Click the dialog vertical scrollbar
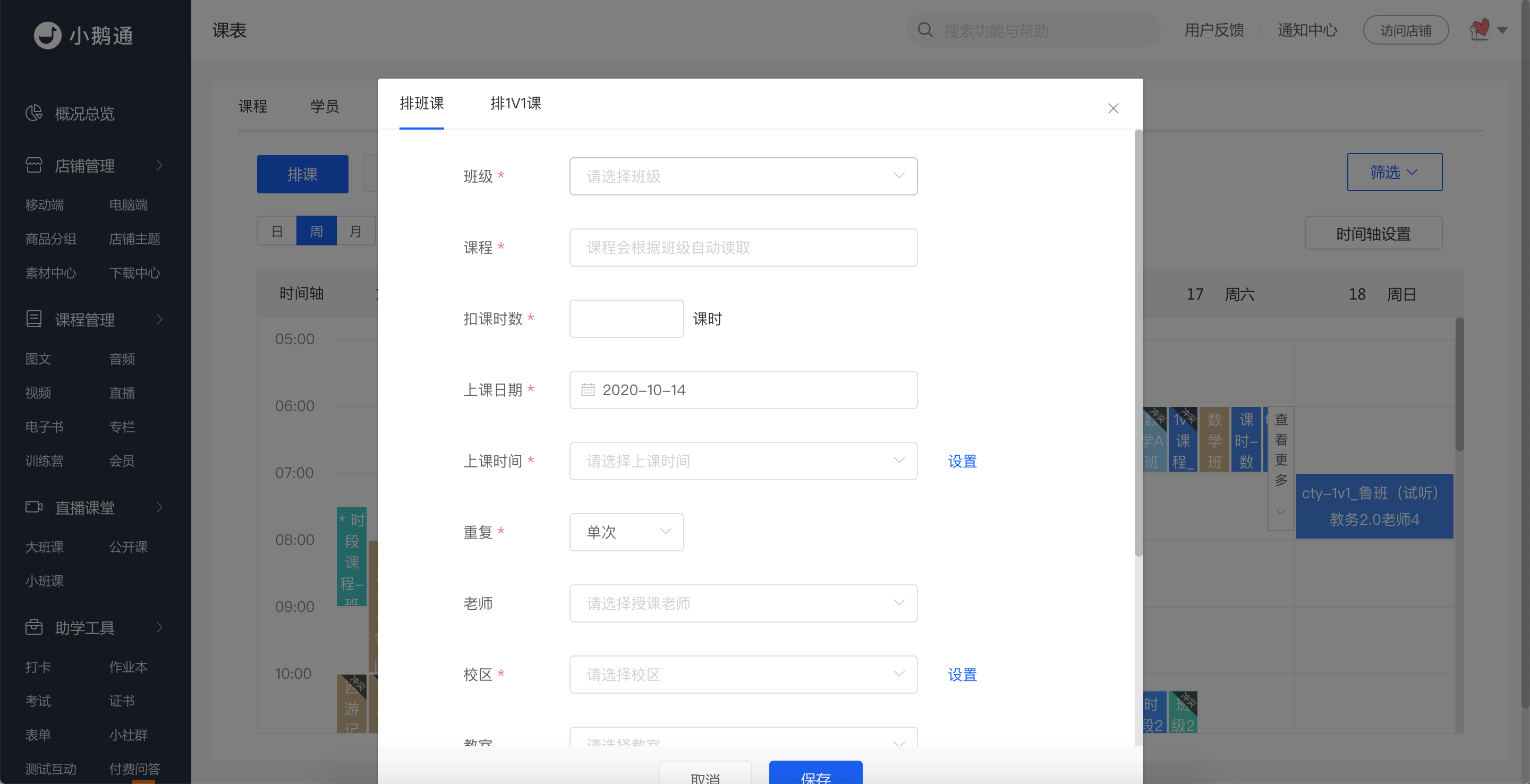The height and width of the screenshot is (784, 1530). point(1138,343)
